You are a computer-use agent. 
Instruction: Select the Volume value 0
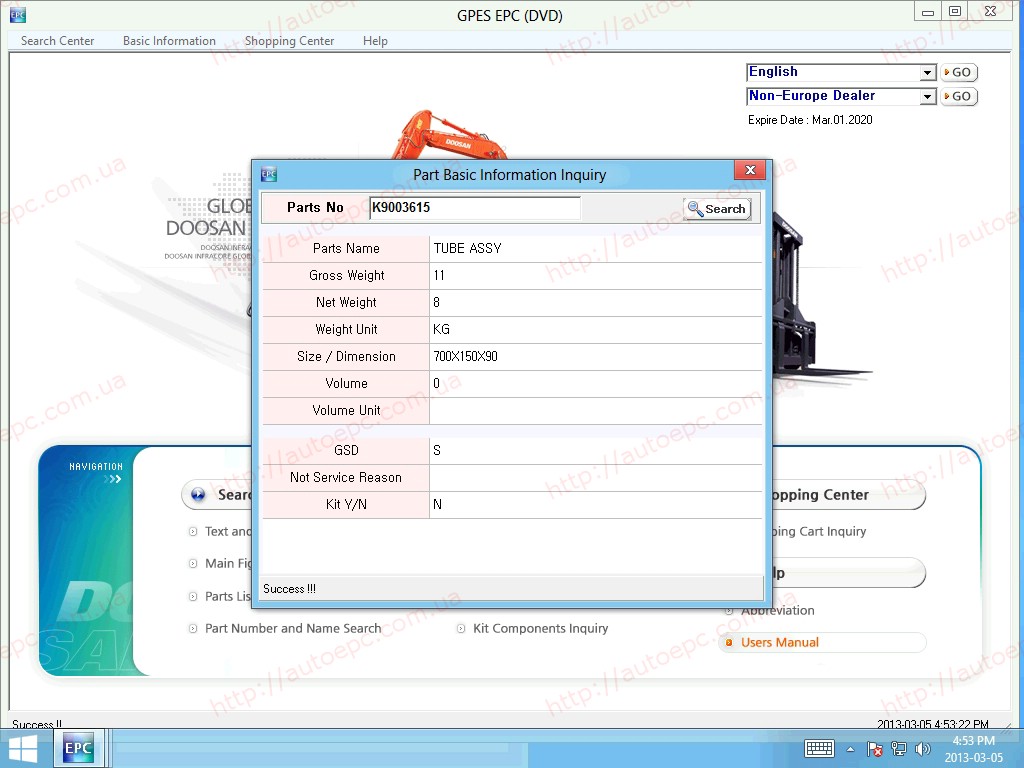[x=436, y=383]
